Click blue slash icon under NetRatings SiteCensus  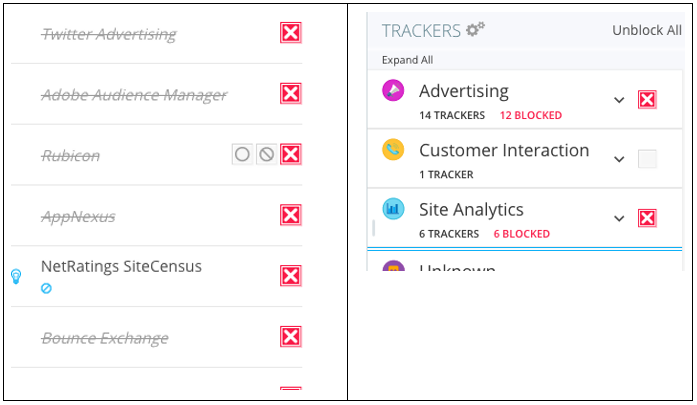point(46,289)
